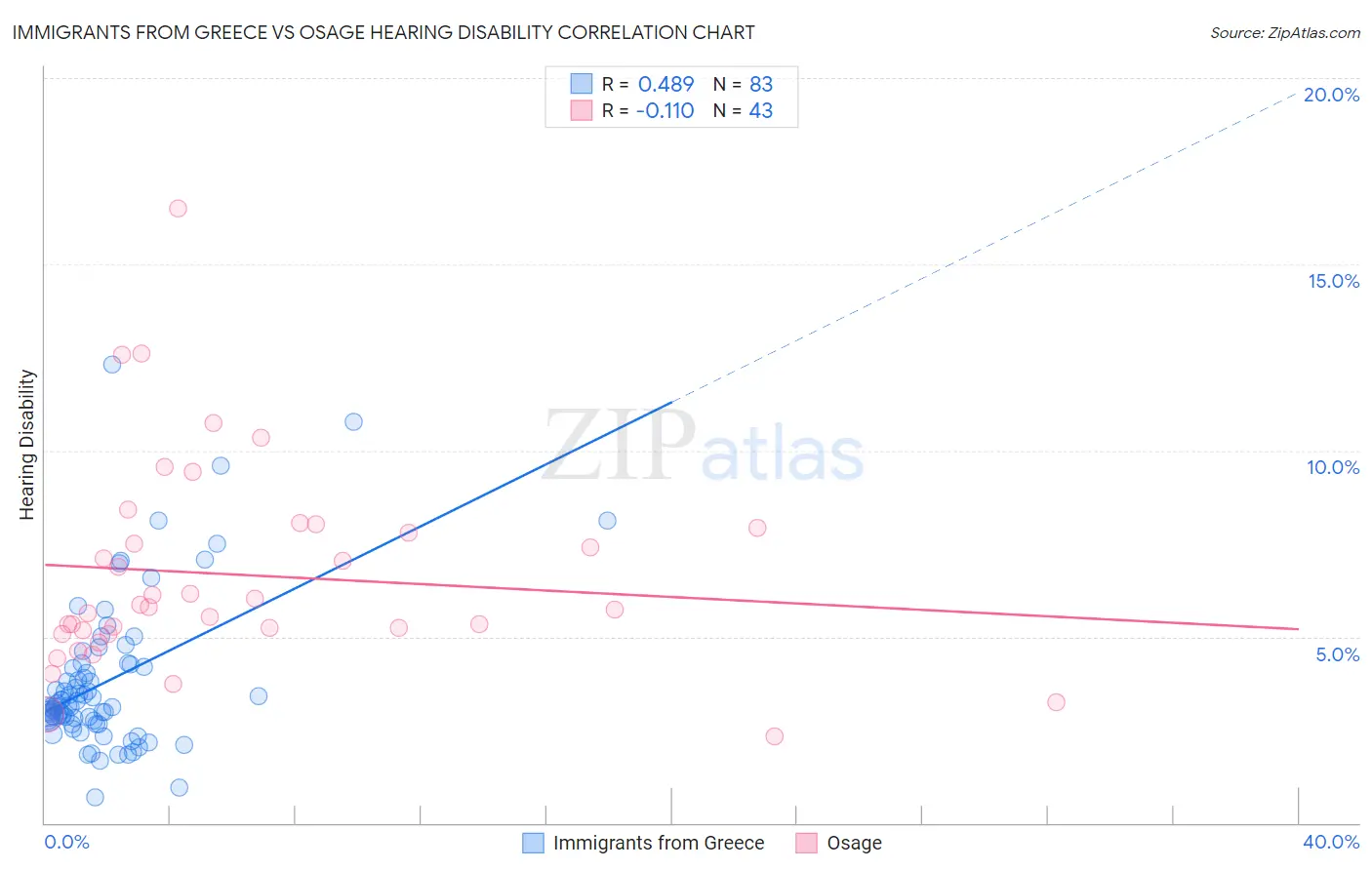Toggle the Osage series legend label
This screenshot has width=1372, height=870.
854,843
